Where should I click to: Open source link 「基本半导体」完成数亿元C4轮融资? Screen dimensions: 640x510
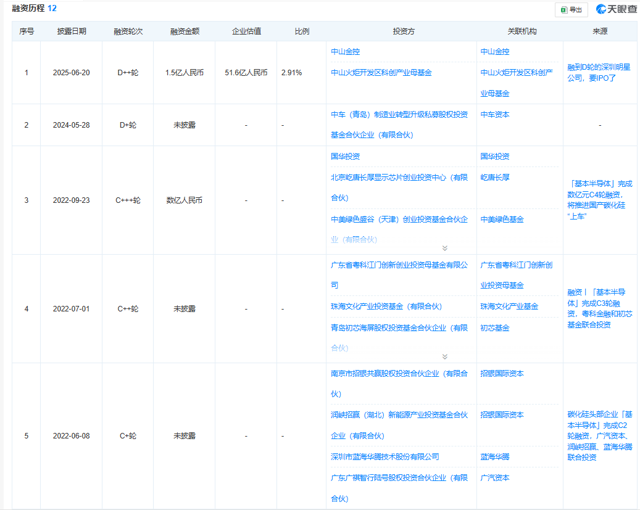coord(600,200)
